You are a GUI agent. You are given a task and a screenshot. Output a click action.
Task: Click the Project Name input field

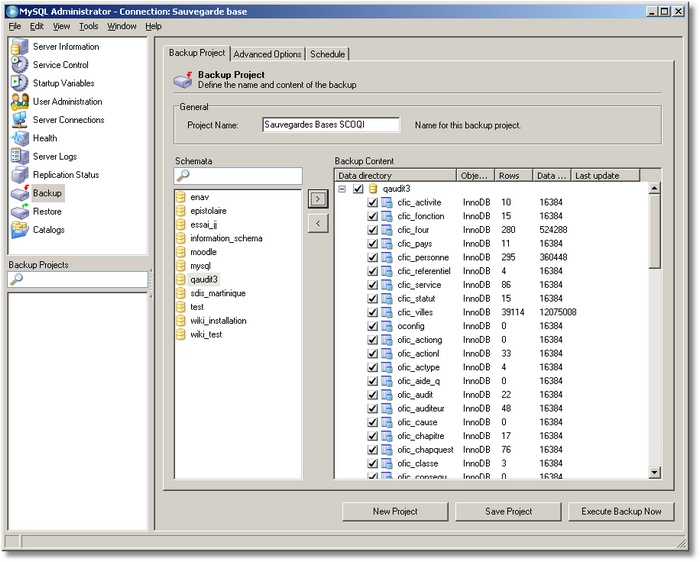pos(331,125)
